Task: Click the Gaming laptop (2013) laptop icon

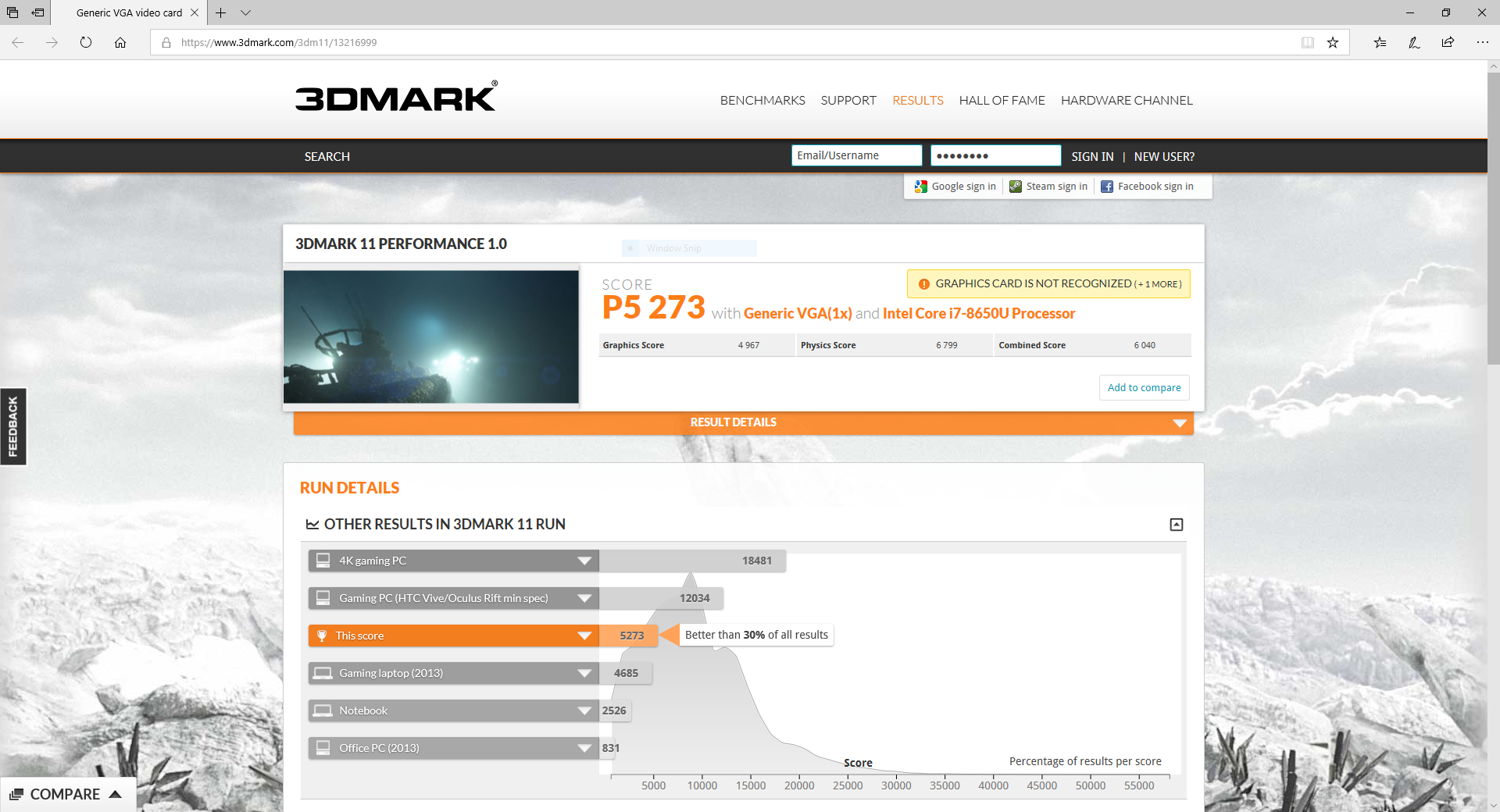Action: click(x=323, y=673)
